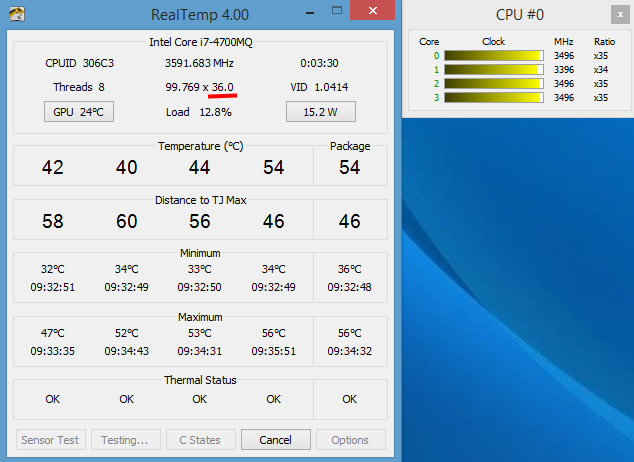Click the maximum 52°C reading
The width and height of the screenshot is (634, 462).
pos(127,333)
